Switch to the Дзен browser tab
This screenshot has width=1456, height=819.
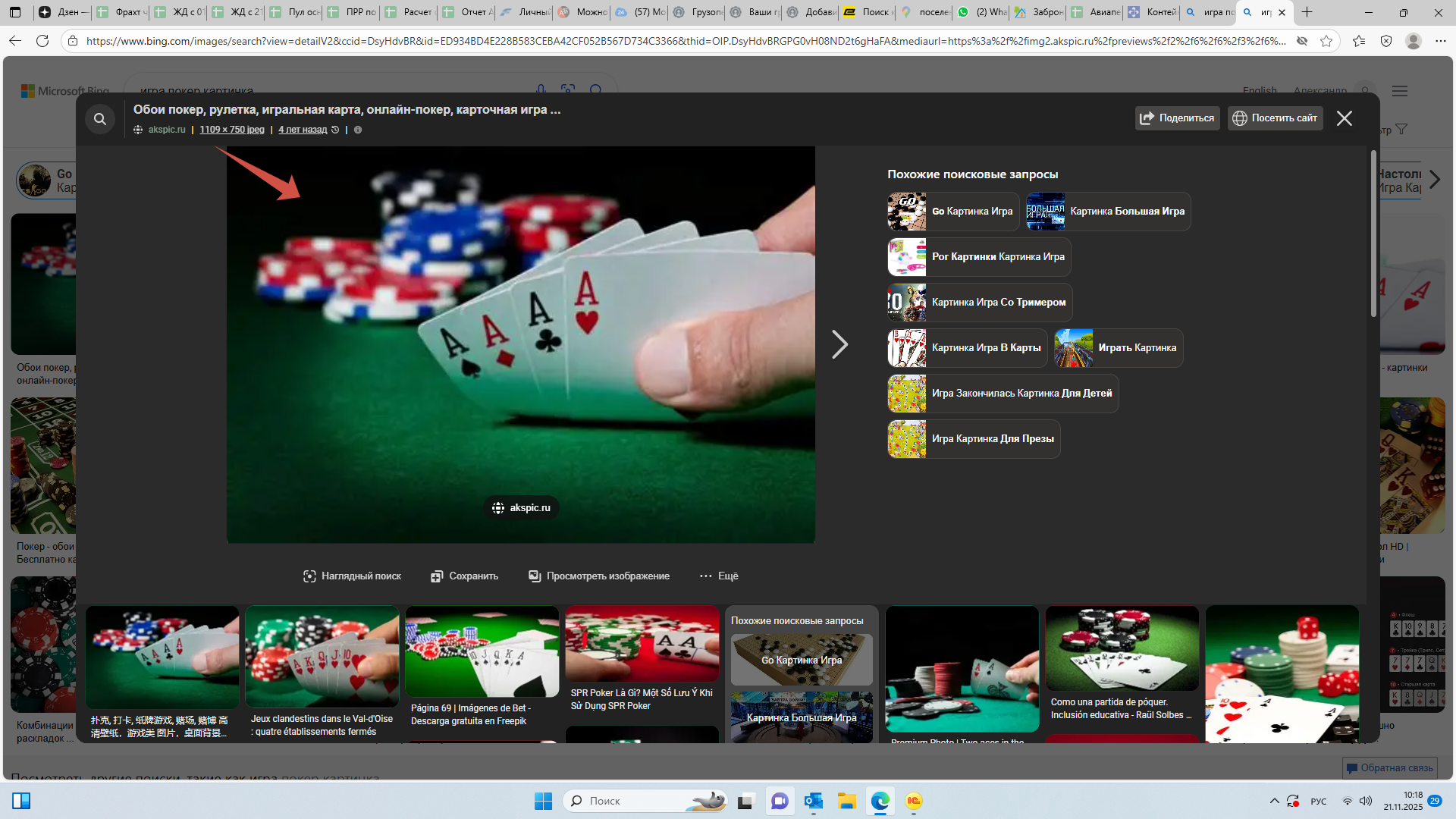64,12
